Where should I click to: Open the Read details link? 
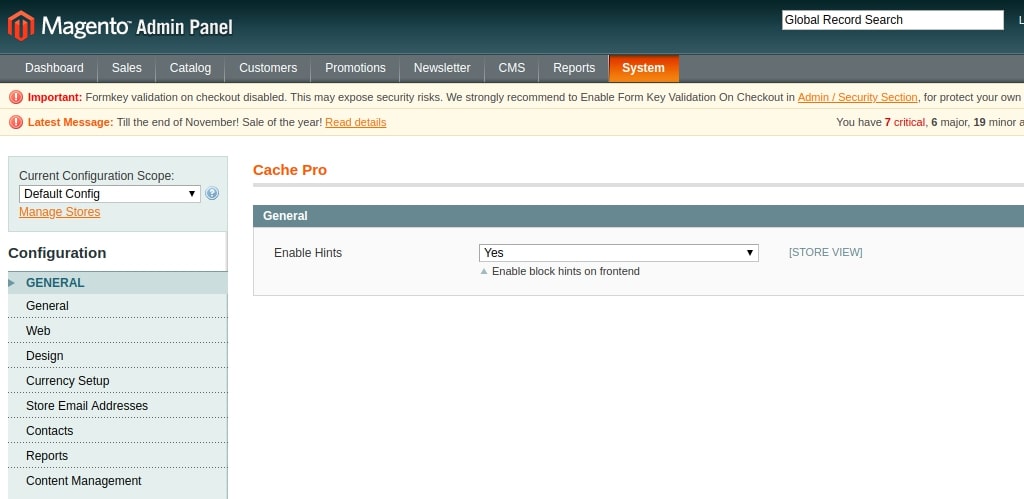[x=356, y=122]
